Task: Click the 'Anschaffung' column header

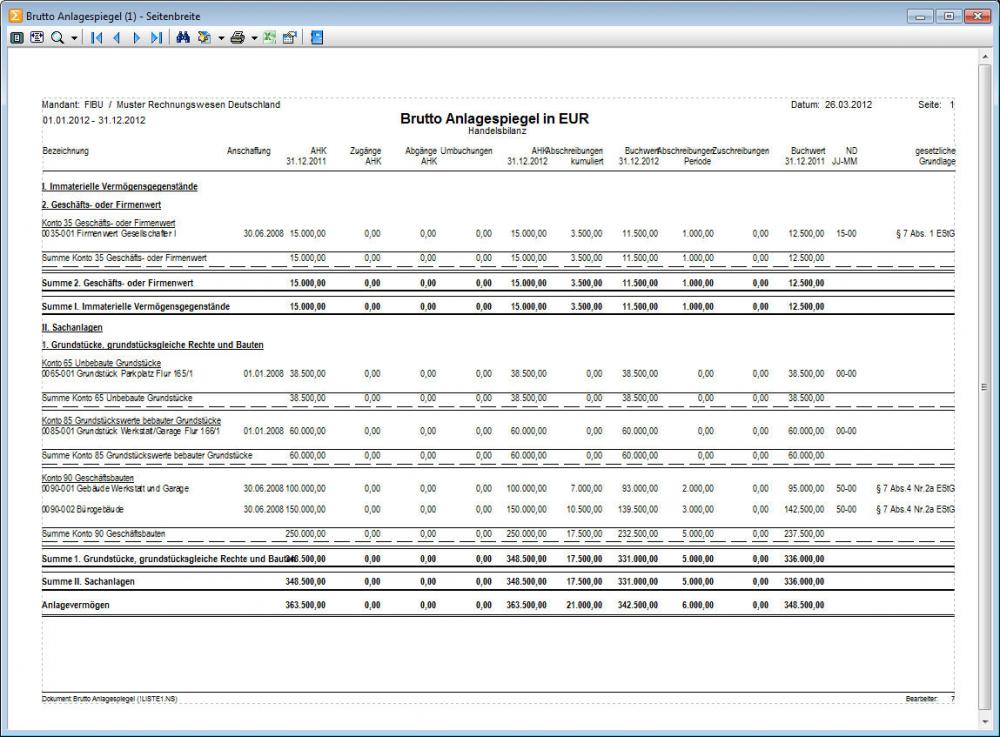Action: click(x=249, y=151)
